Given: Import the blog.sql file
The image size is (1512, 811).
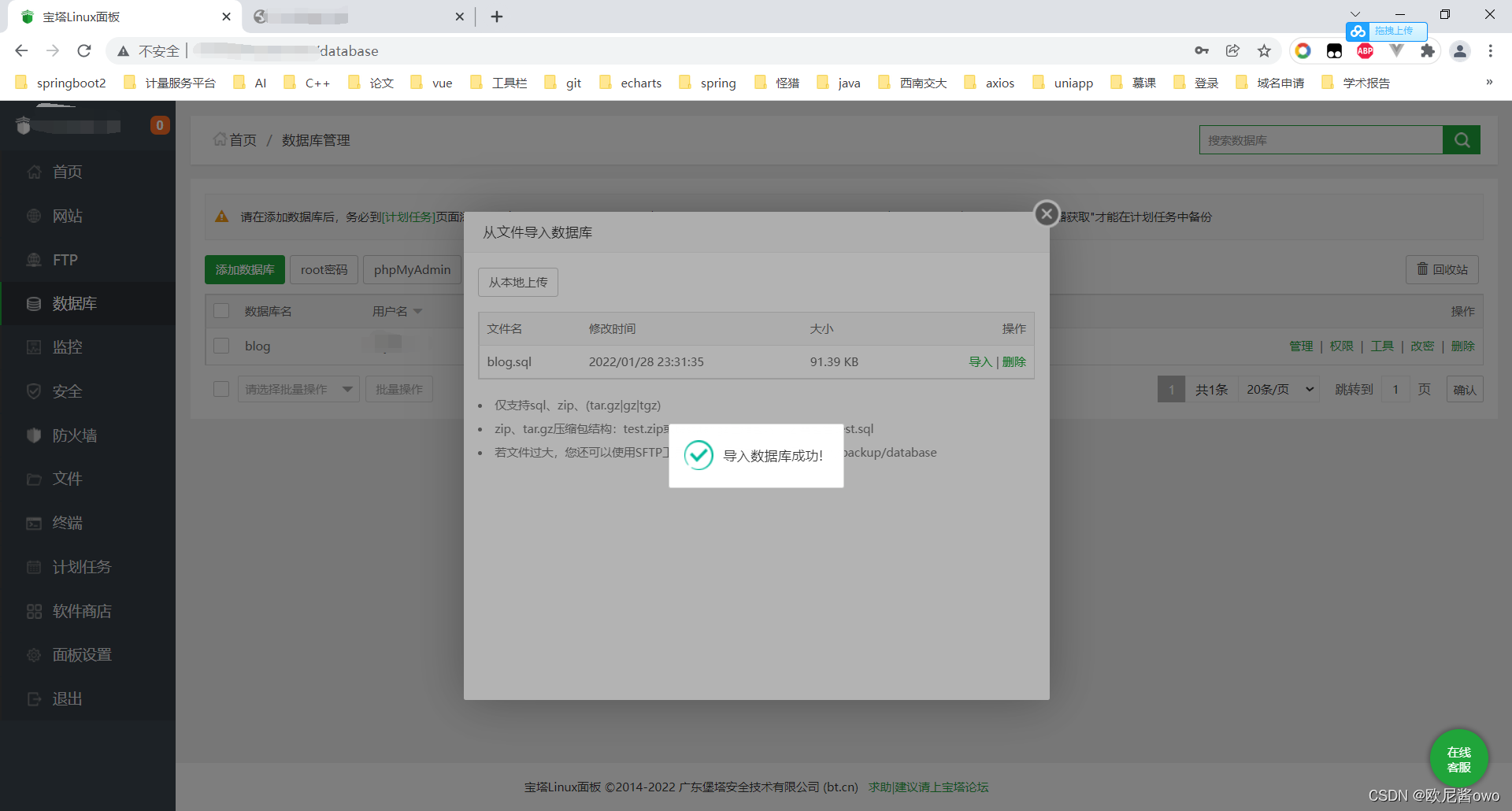Looking at the screenshot, I should [x=980, y=362].
